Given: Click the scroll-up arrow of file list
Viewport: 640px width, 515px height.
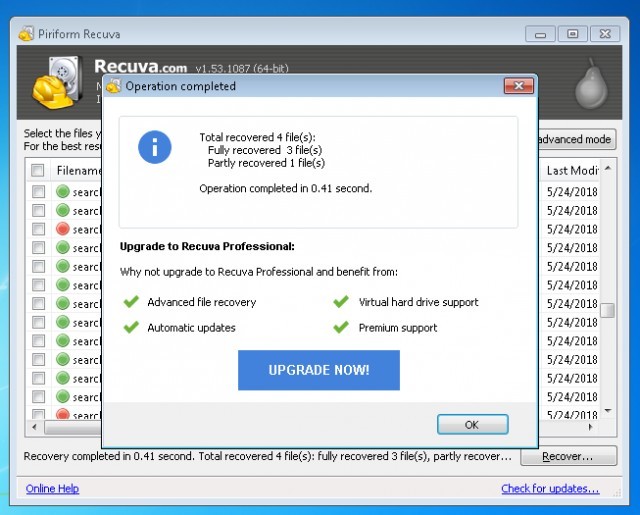Looking at the screenshot, I should tap(608, 168).
